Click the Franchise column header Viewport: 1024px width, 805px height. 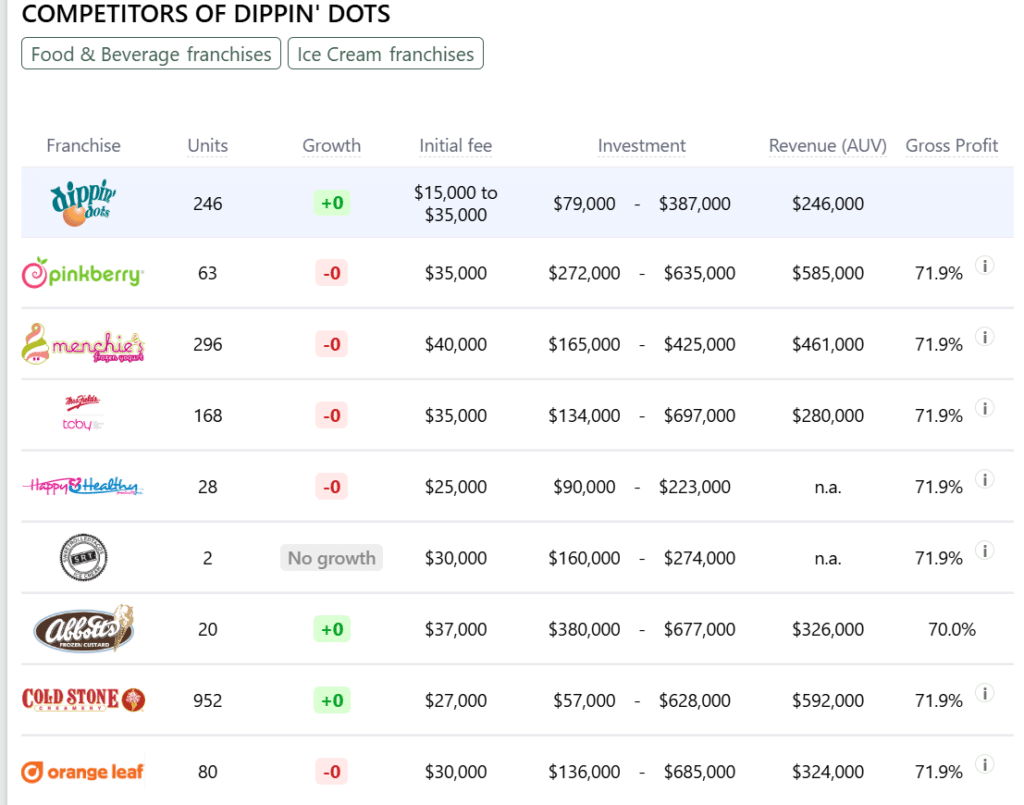coord(84,146)
